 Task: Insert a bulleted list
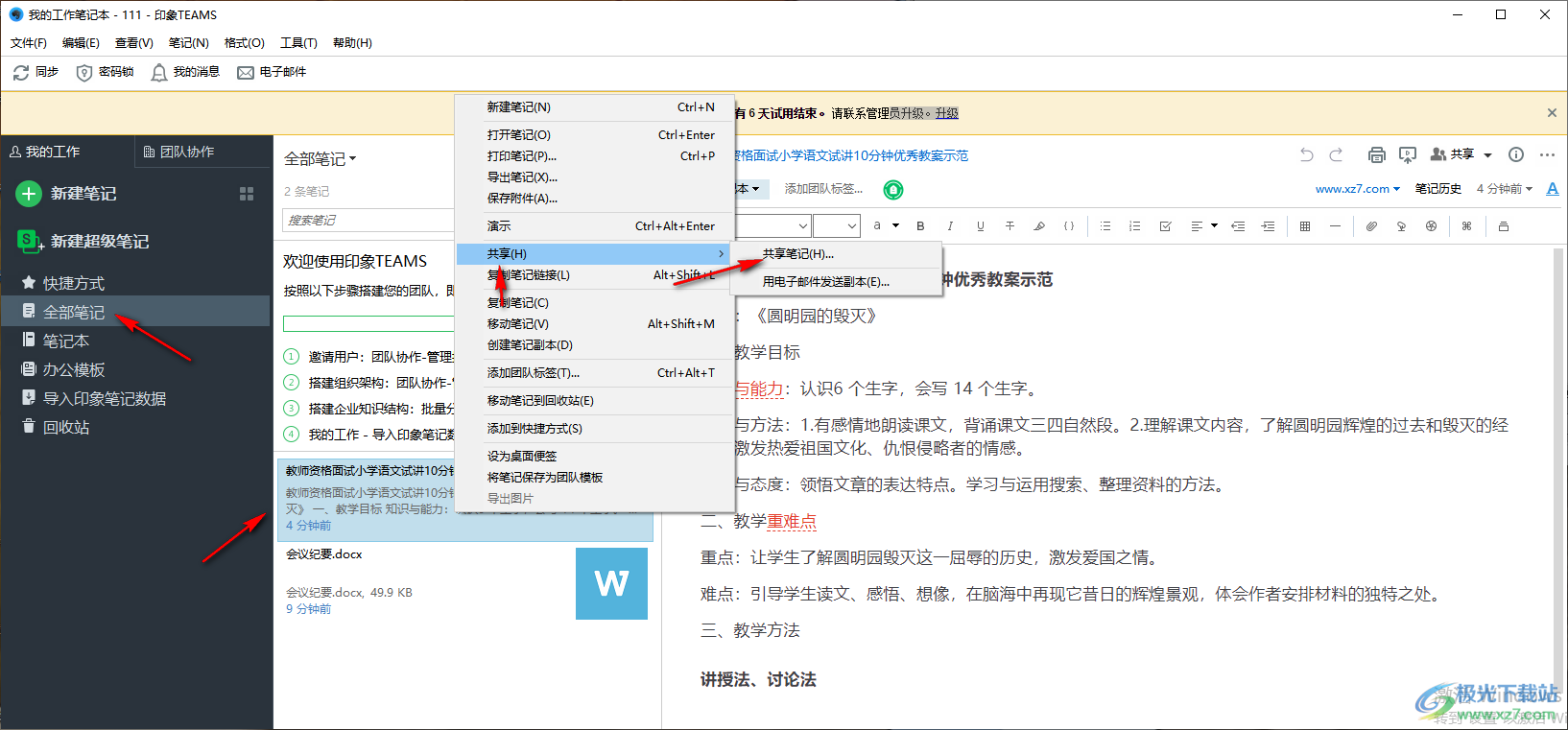pyautogui.click(x=1105, y=226)
